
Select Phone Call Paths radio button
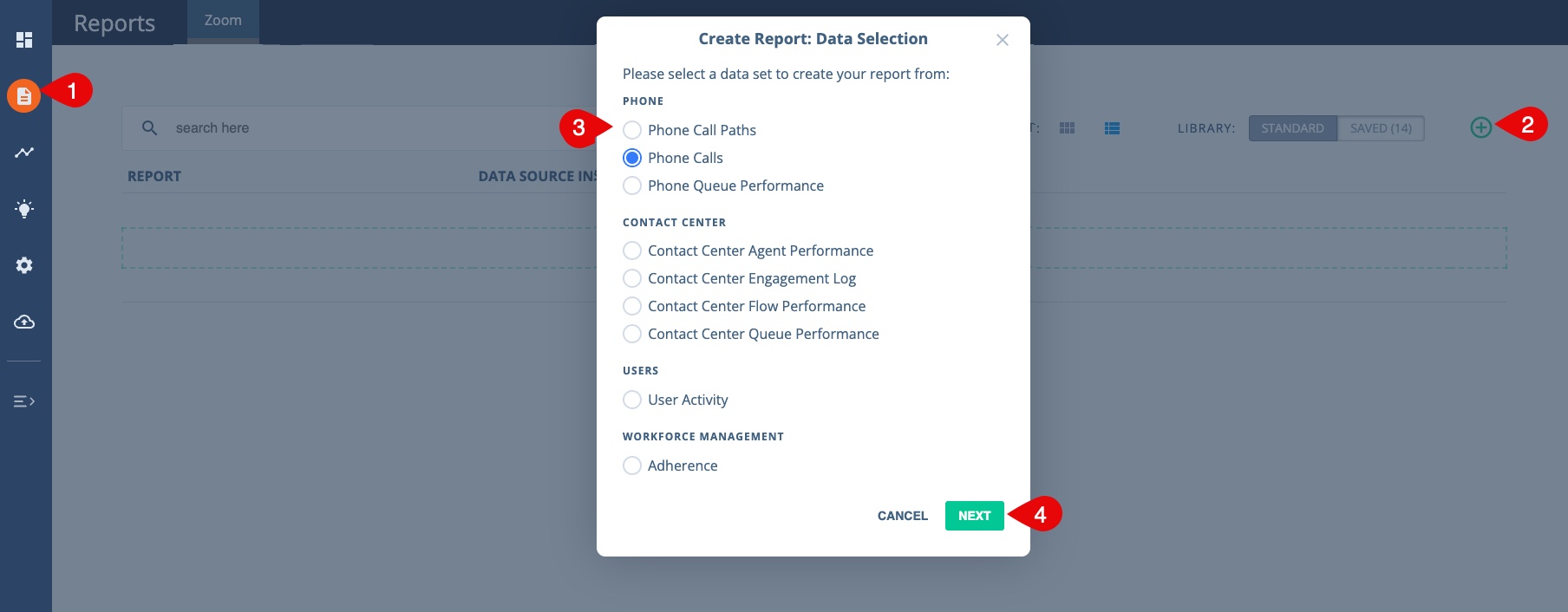point(632,130)
